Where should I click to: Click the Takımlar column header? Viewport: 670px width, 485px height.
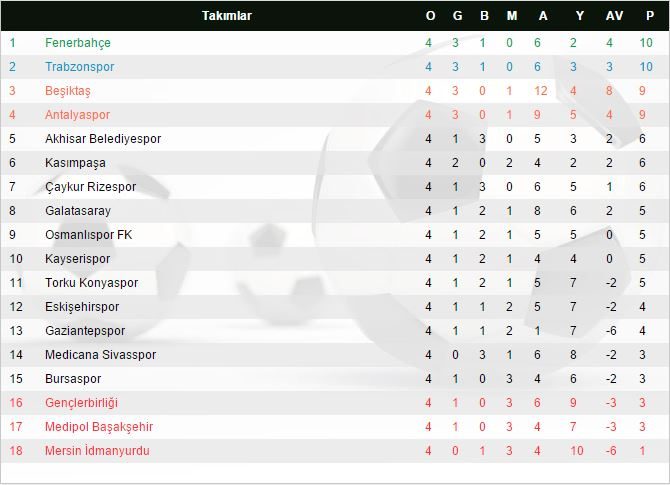click(x=227, y=16)
